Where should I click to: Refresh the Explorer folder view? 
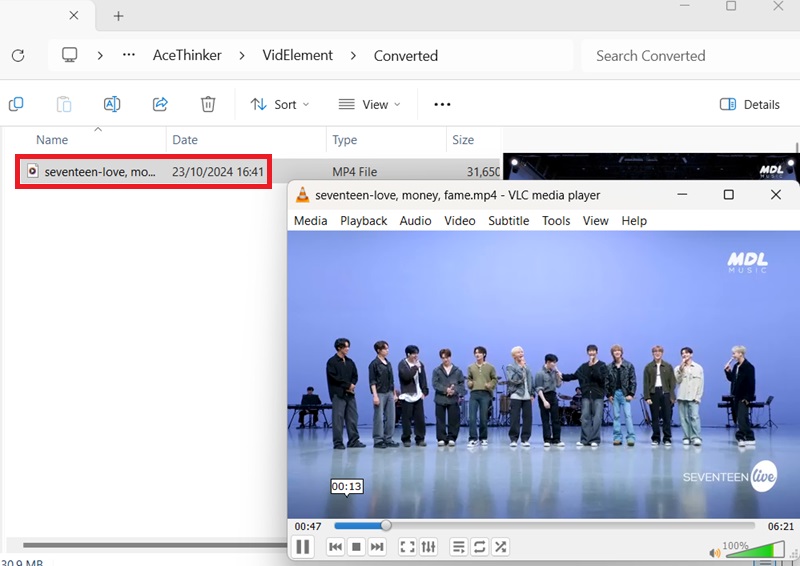(x=18, y=55)
